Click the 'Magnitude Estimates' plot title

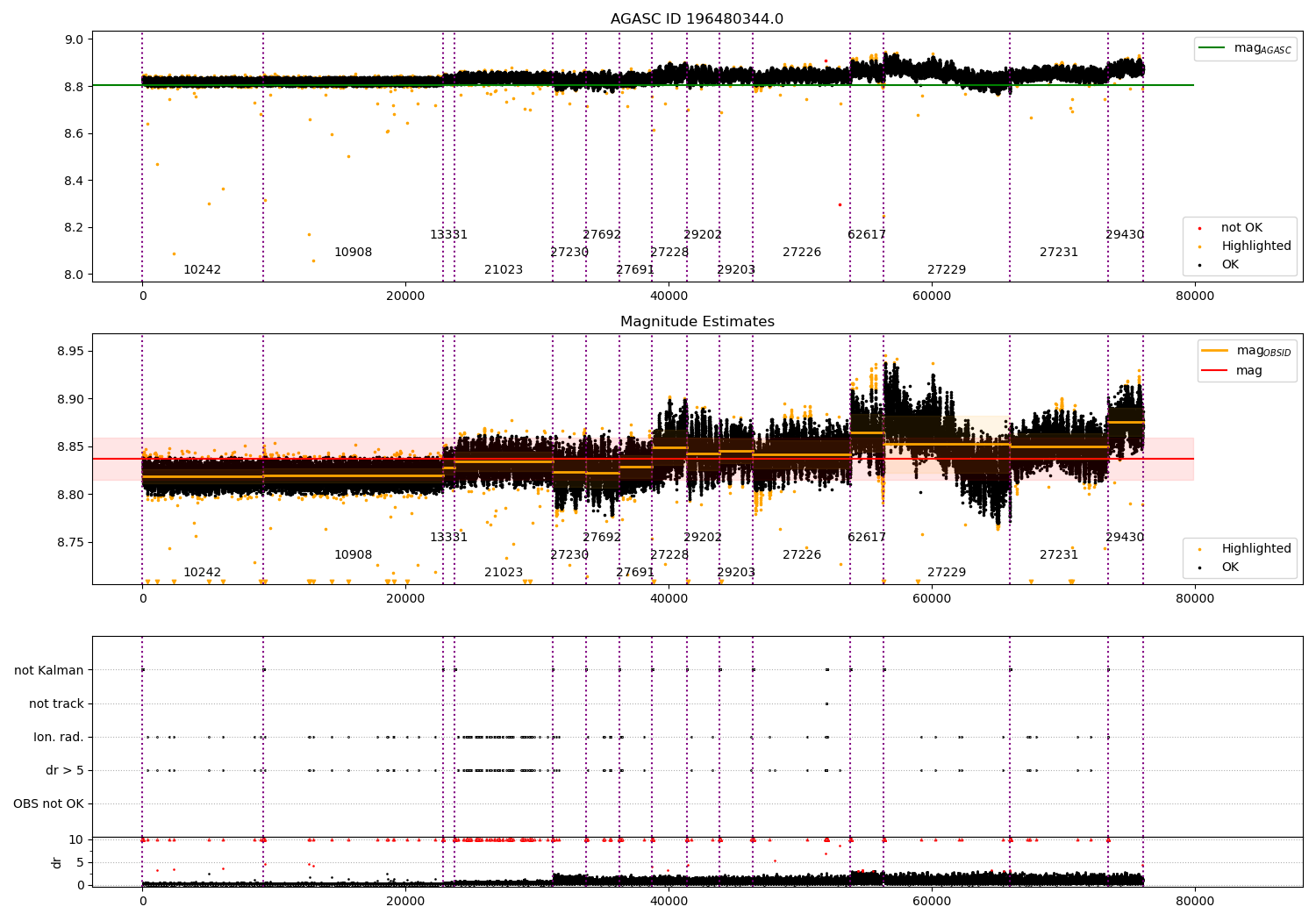[x=697, y=322]
